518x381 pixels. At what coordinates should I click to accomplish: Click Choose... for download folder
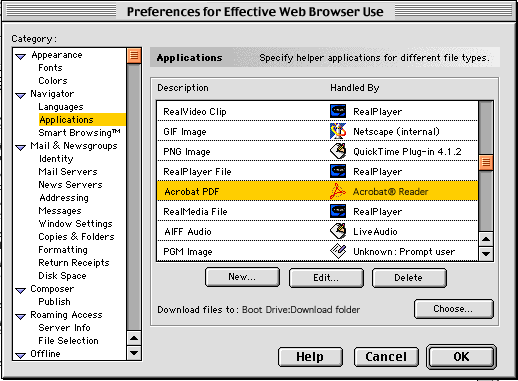click(453, 309)
